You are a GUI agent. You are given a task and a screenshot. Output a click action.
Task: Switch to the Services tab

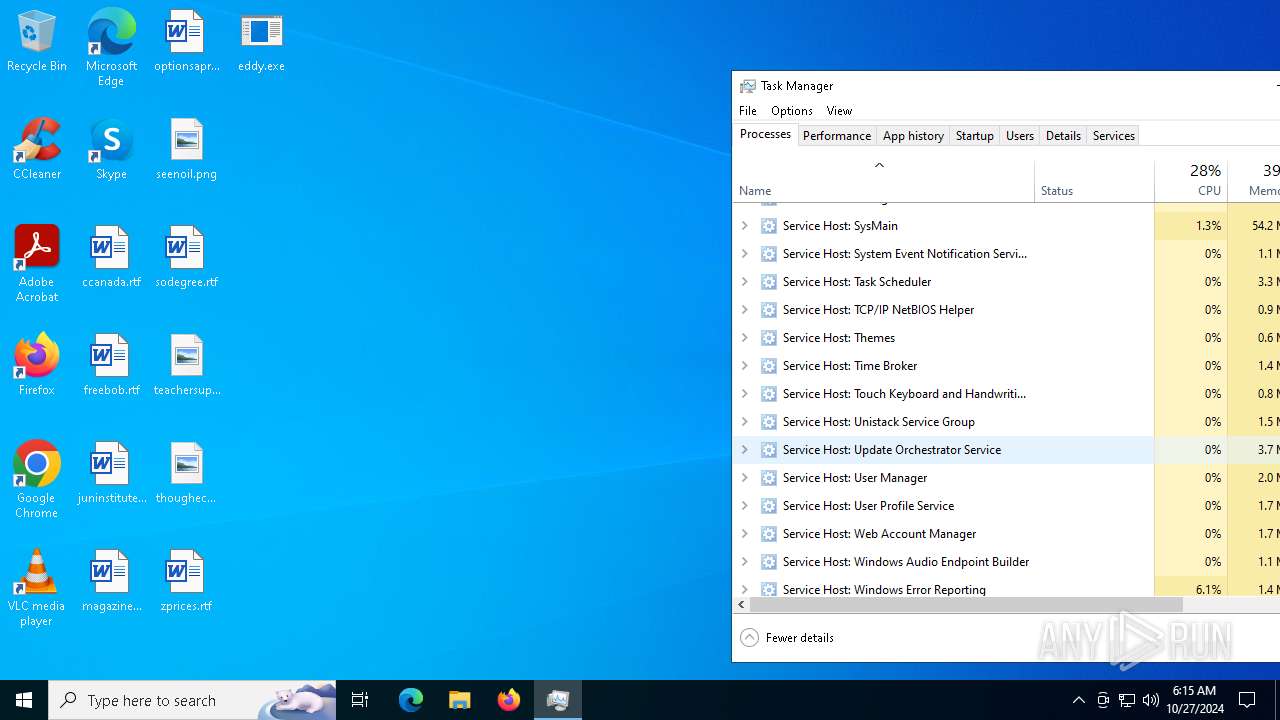1114,136
